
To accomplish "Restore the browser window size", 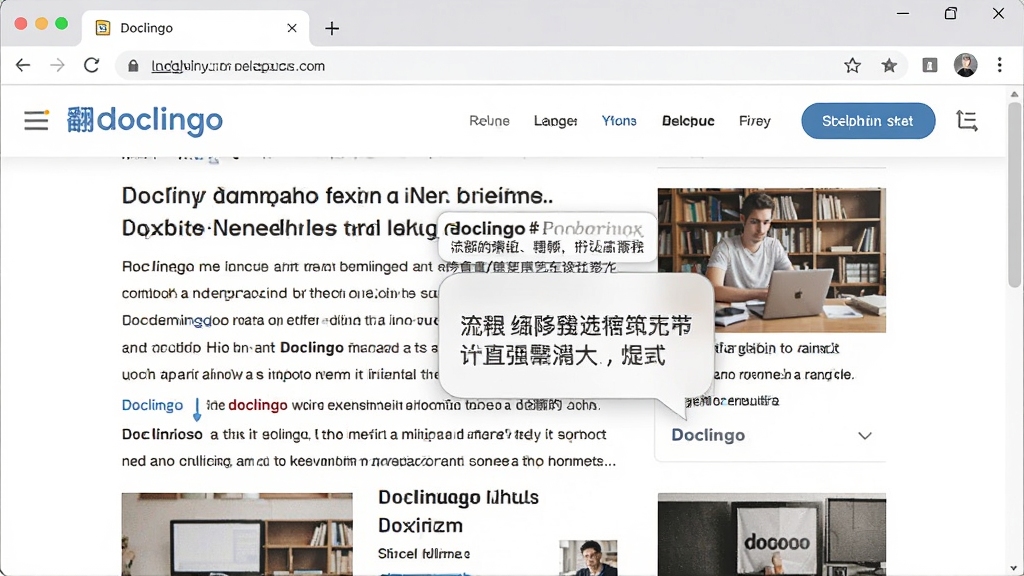I will pyautogui.click(x=951, y=13).
